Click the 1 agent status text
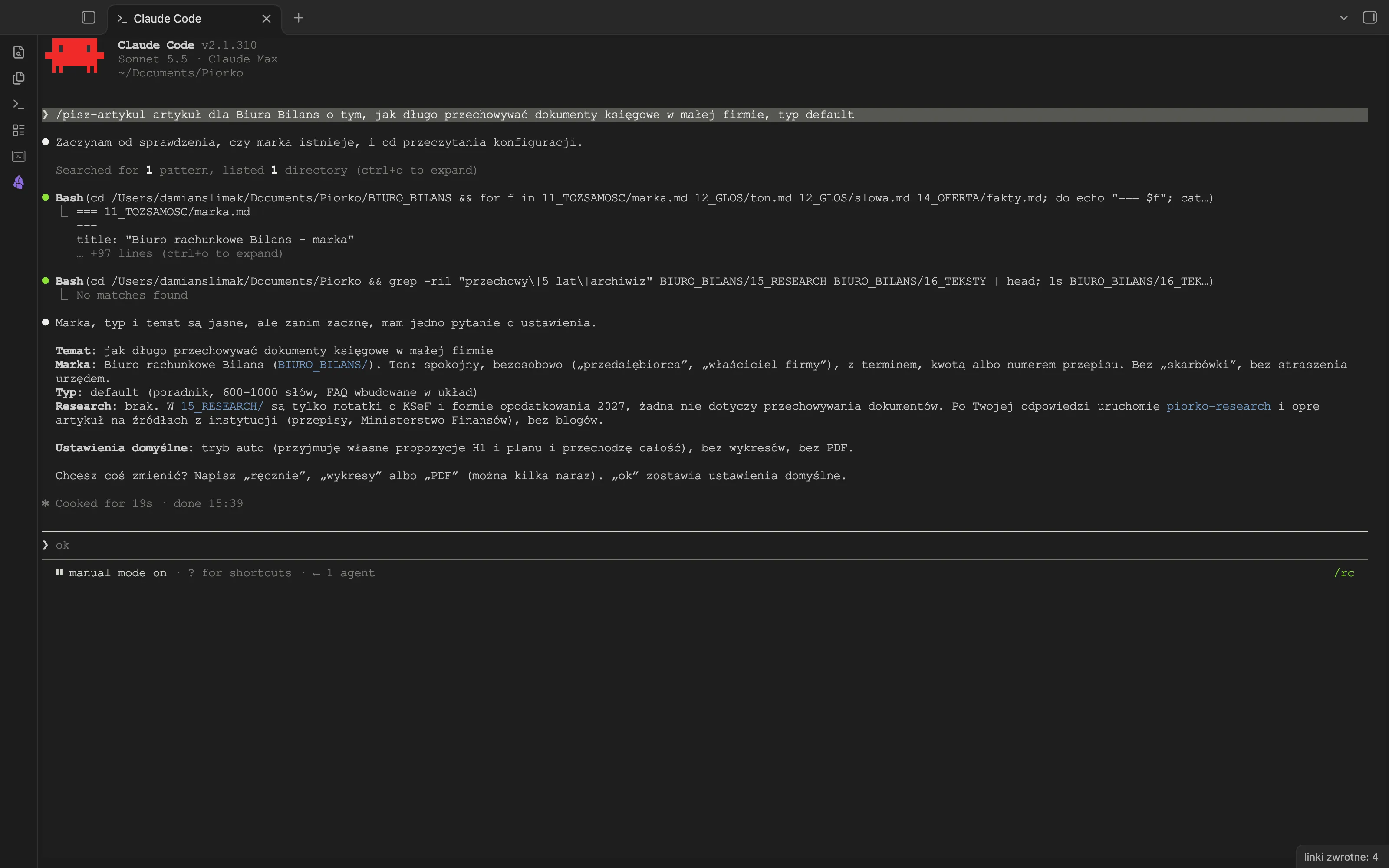The image size is (1389, 868). (343, 573)
